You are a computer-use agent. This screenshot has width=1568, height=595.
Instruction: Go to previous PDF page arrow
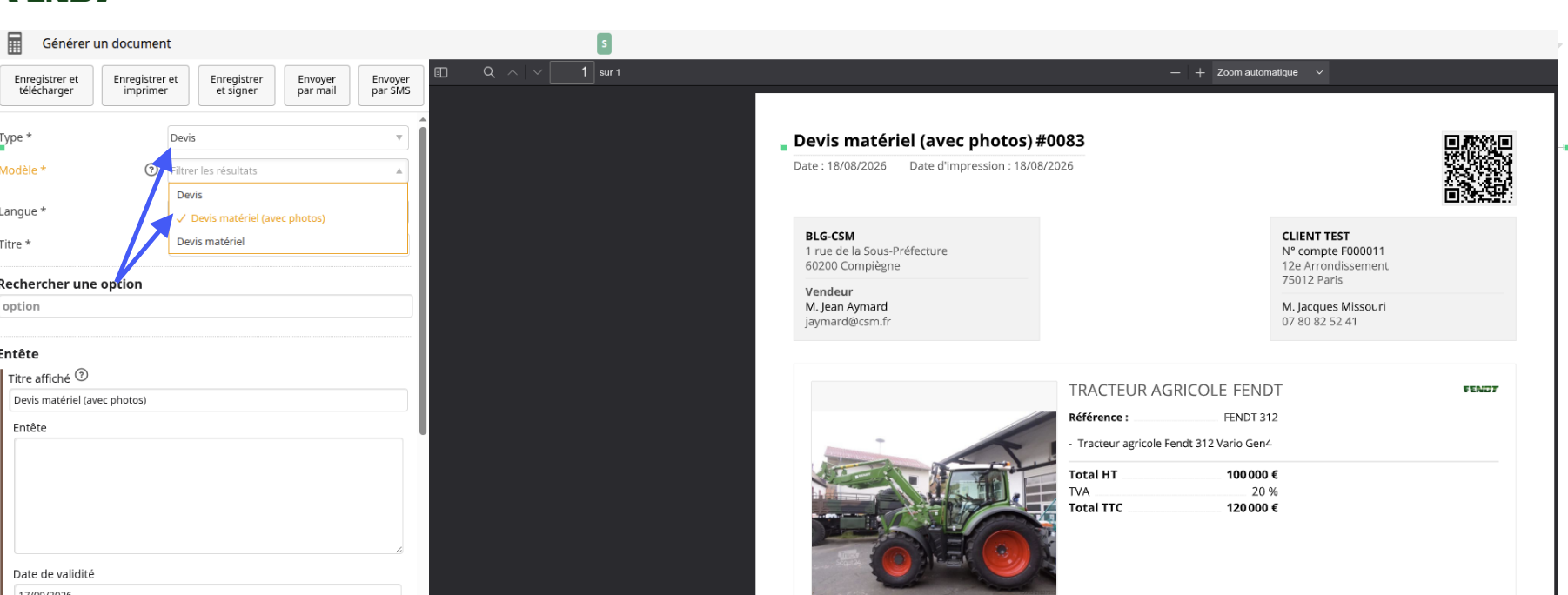(x=513, y=72)
